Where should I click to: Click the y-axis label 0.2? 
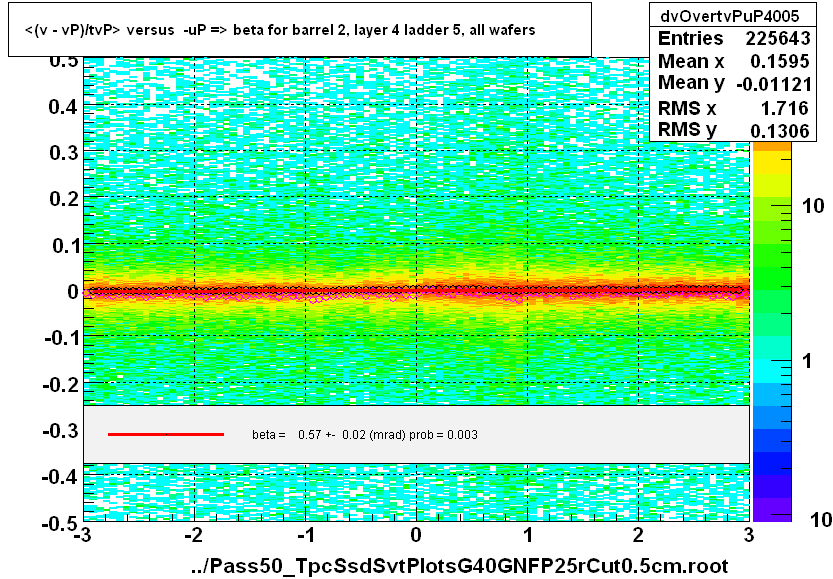click(64, 199)
